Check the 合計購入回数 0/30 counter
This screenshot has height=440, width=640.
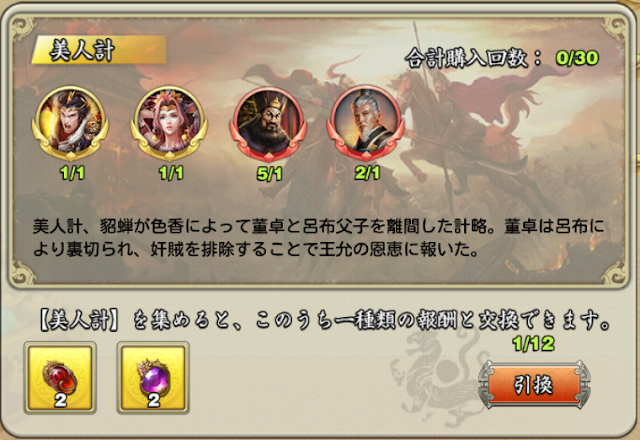(502, 58)
